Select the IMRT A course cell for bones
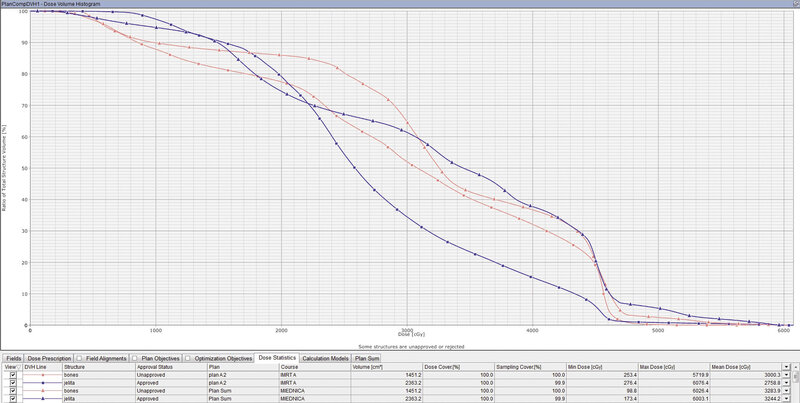The image size is (800, 403). tap(315, 375)
